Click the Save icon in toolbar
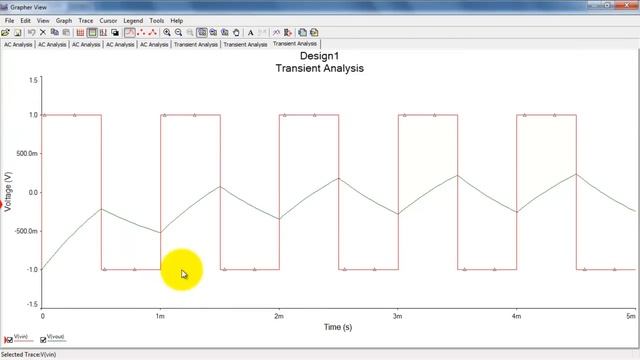This screenshot has height=360, width=640. coord(18,33)
